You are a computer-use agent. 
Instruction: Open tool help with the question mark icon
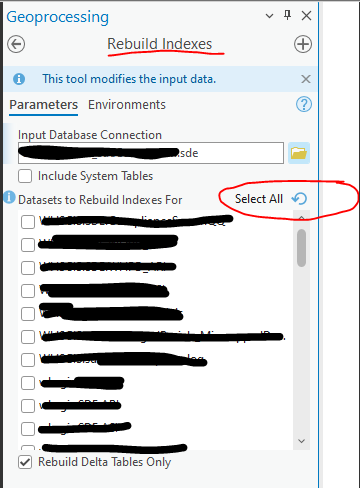tap(304, 105)
